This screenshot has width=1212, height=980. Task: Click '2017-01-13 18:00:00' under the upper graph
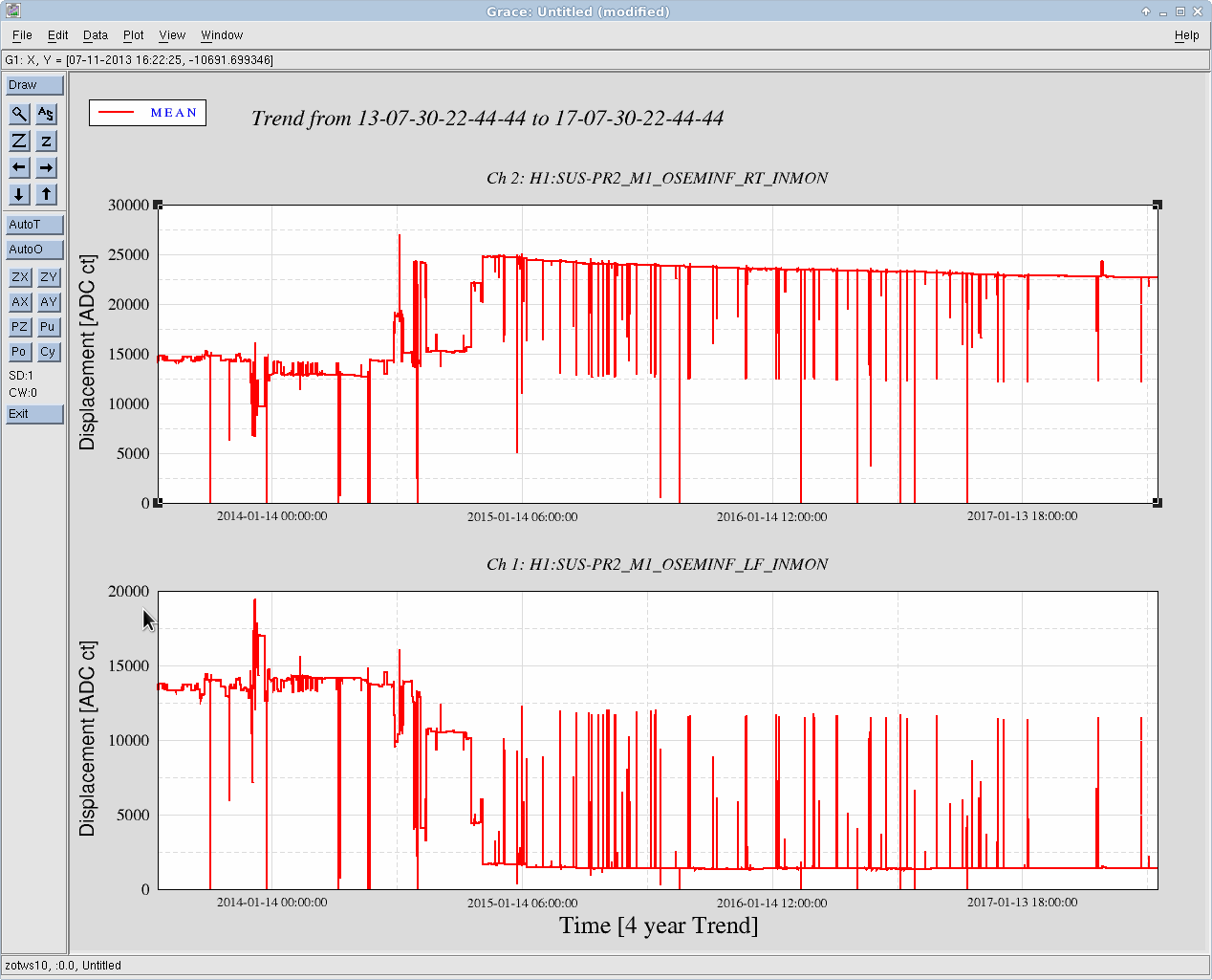[1023, 516]
